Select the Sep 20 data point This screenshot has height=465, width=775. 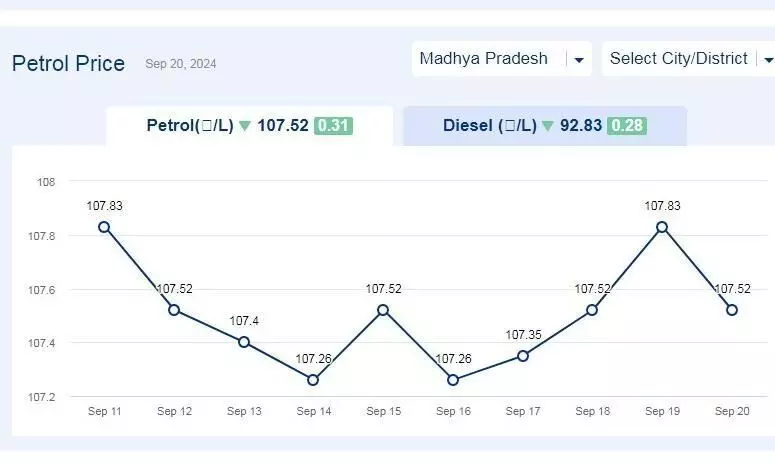point(732,310)
